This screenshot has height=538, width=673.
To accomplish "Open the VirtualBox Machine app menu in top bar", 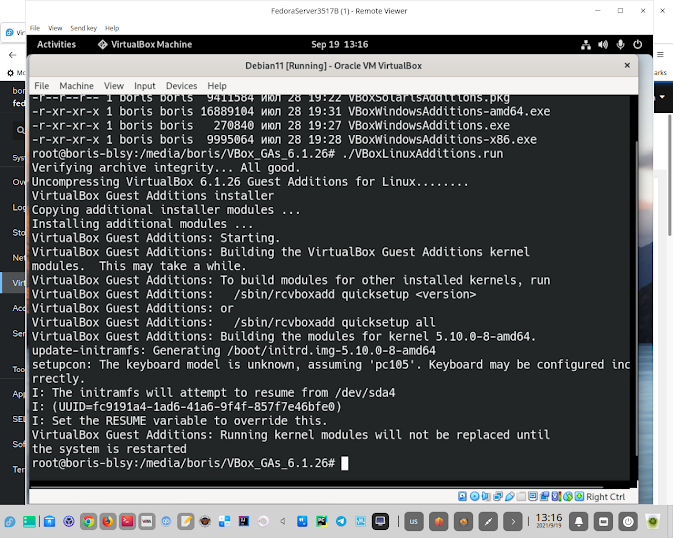I will pos(145,45).
